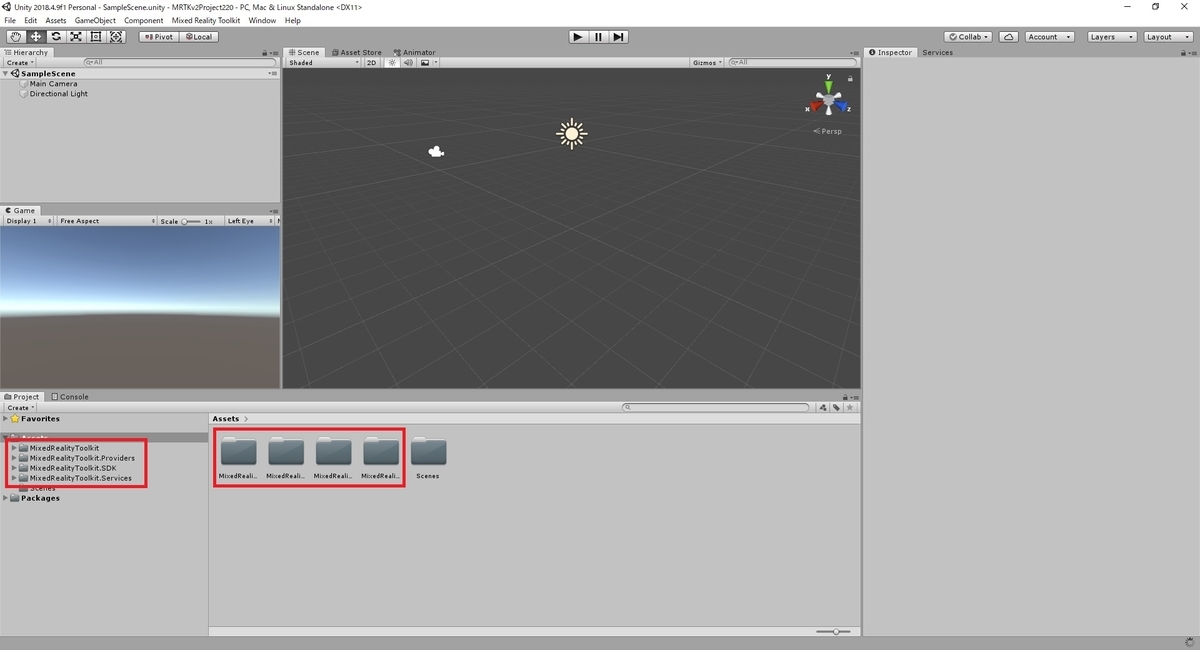The width and height of the screenshot is (1200, 650).
Task: Open the Component menu
Action: [144, 20]
